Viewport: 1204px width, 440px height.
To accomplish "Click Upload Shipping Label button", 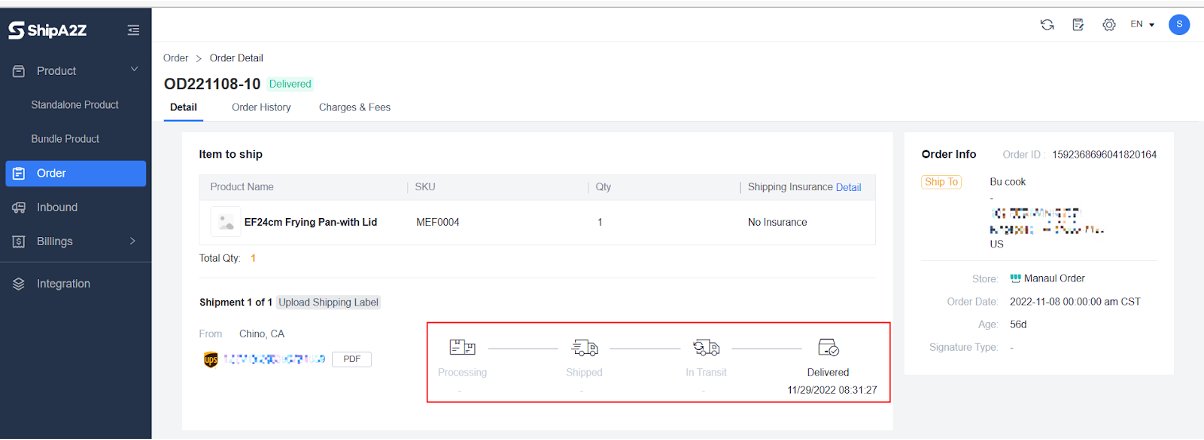I will 328,302.
